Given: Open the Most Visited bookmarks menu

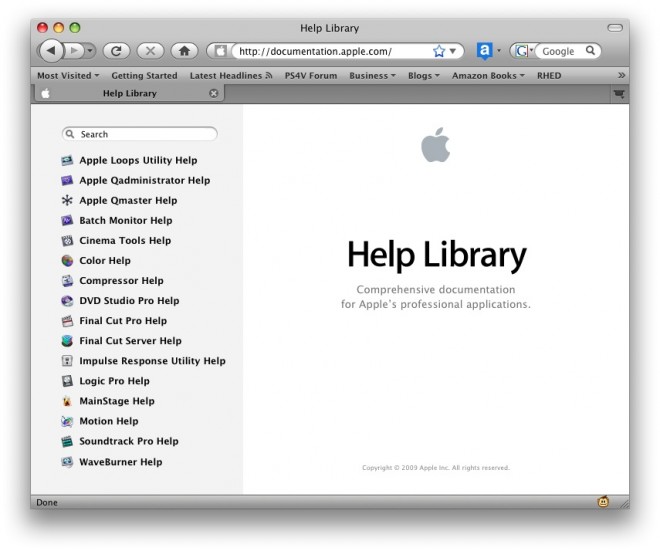Looking at the screenshot, I should pyautogui.click(x=68, y=76).
